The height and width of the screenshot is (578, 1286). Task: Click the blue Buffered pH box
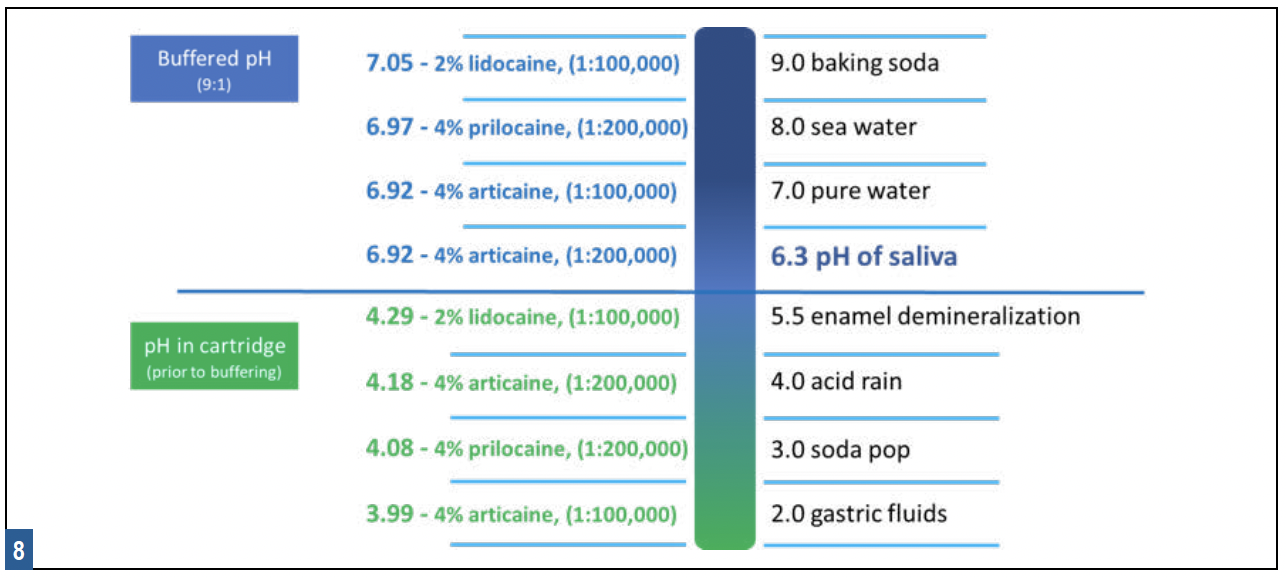(x=214, y=68)
